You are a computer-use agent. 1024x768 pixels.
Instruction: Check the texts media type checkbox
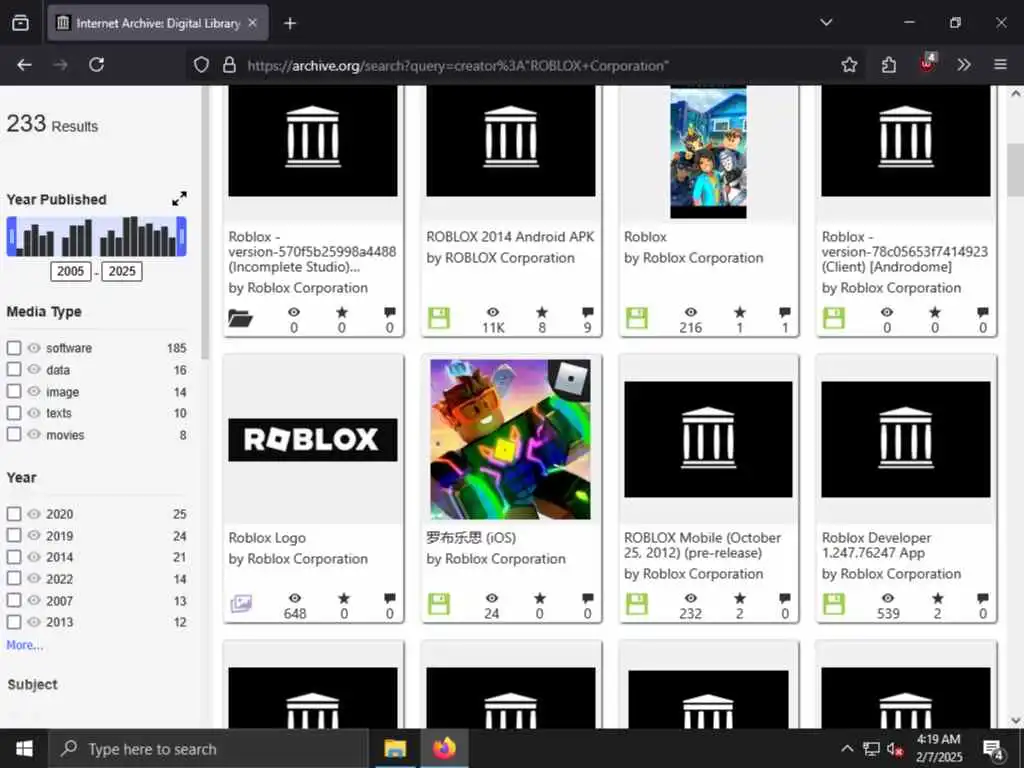(x=14, y=413)
